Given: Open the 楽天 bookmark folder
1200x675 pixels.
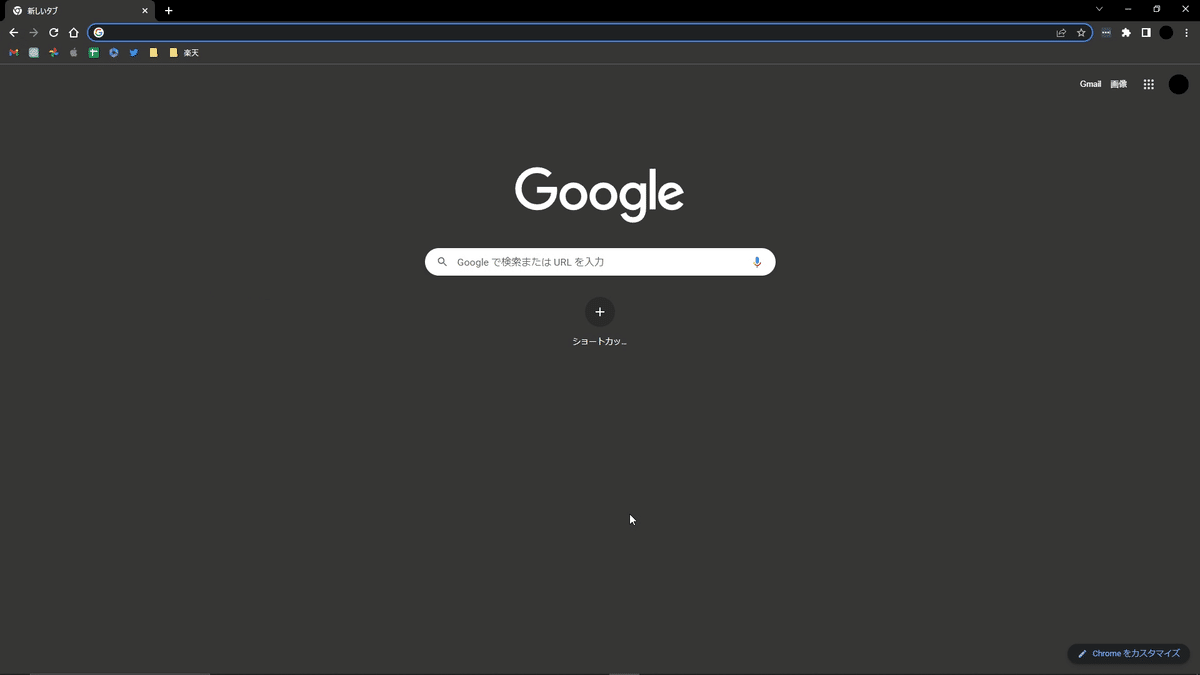Looking at the screenshot, I should coord(184,53).
